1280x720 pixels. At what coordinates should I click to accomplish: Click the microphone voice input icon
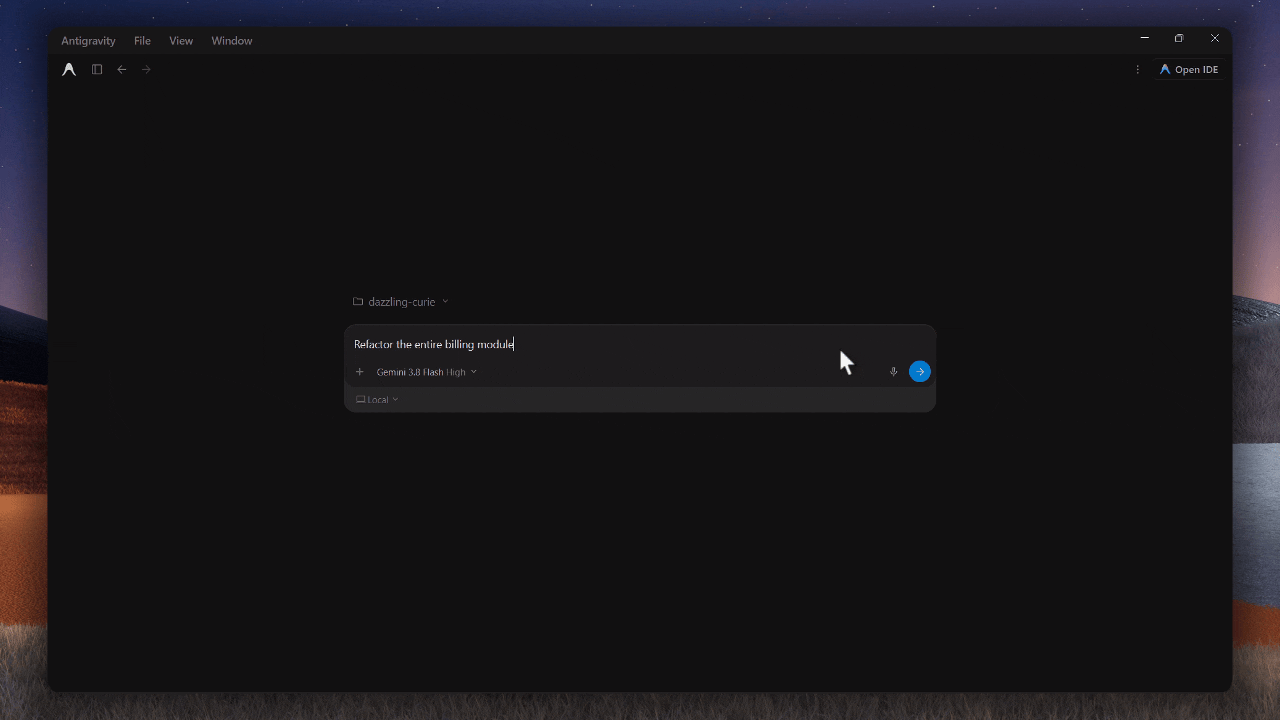point(894,372)
